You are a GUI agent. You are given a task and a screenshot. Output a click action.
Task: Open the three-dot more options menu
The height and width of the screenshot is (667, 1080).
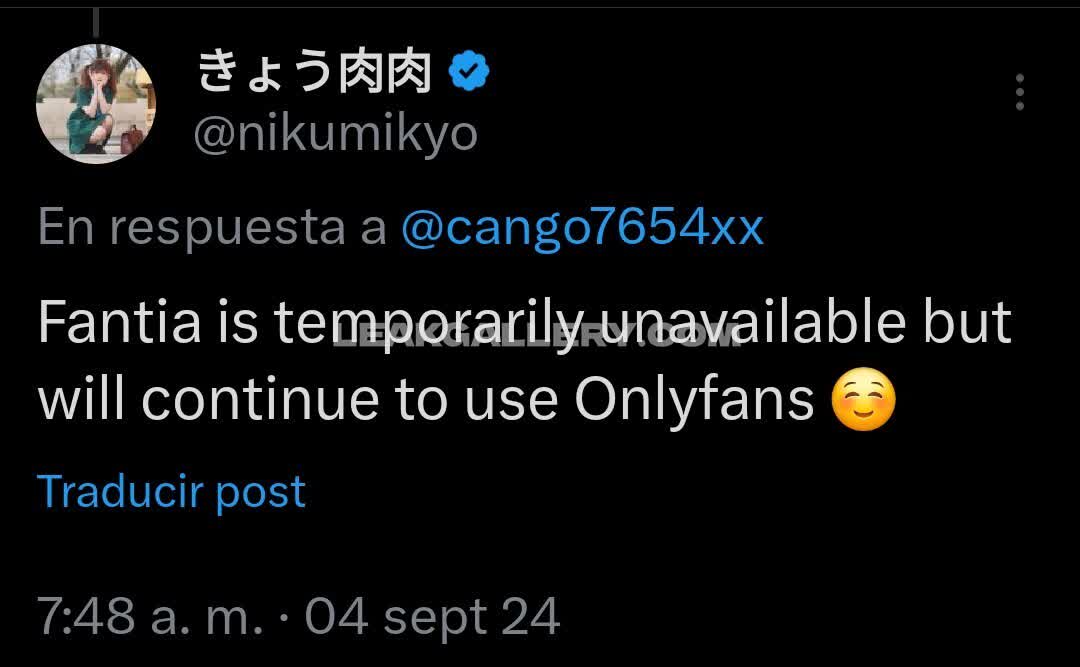1019,92
